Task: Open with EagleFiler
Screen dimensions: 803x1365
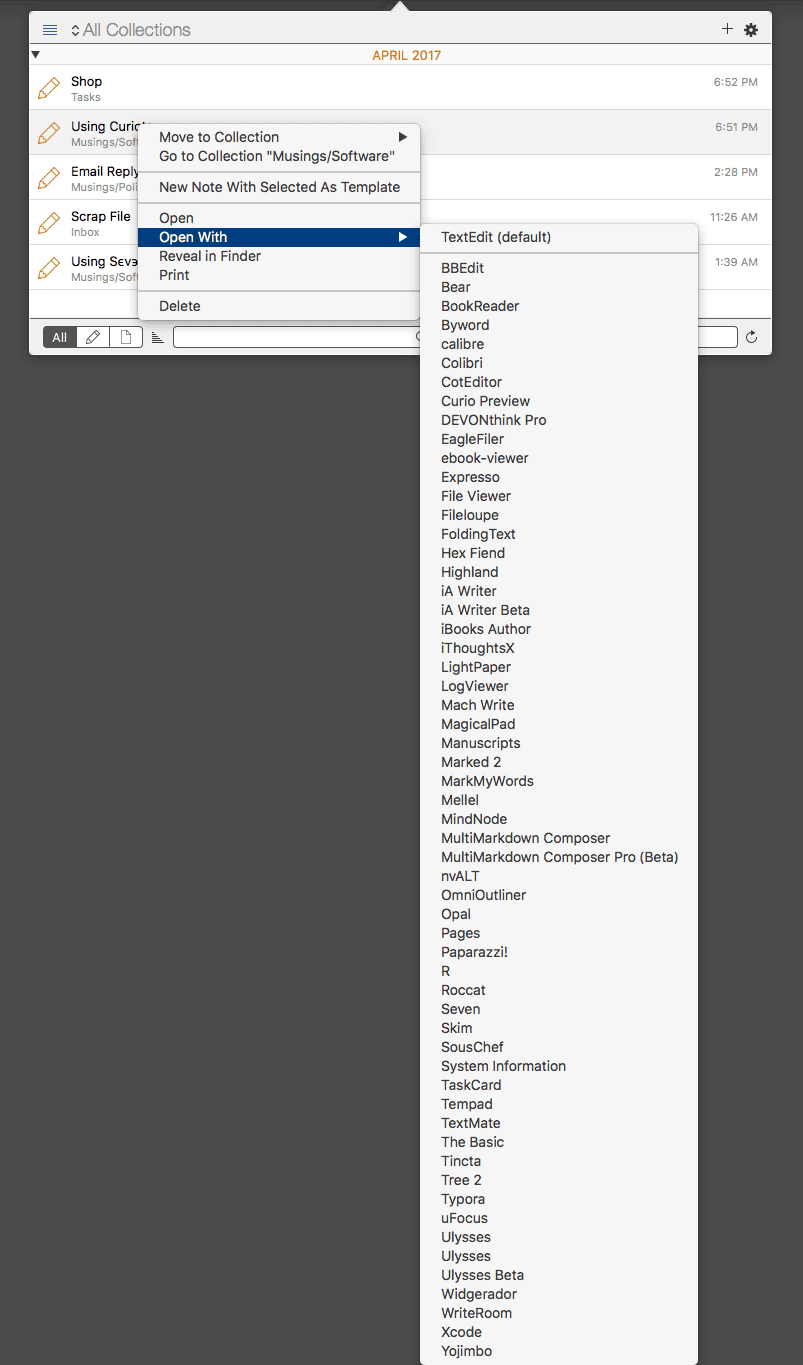Action: (x=559, y=439)
